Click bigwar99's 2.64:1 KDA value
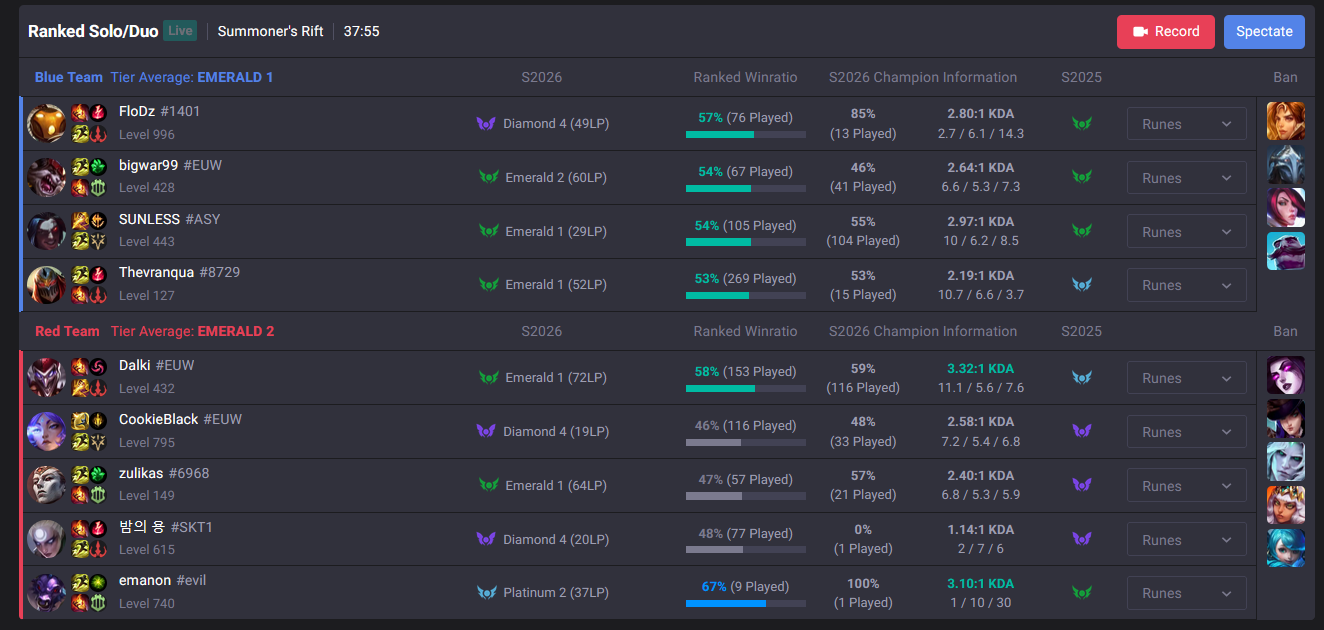 [981, 168]
